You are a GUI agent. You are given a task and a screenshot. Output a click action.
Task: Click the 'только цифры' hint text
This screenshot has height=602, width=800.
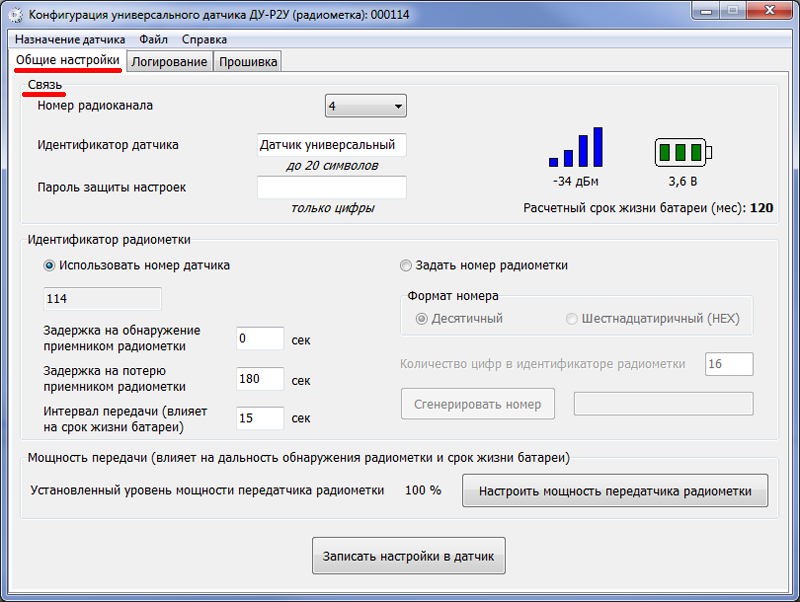click(x=333, y=208)
